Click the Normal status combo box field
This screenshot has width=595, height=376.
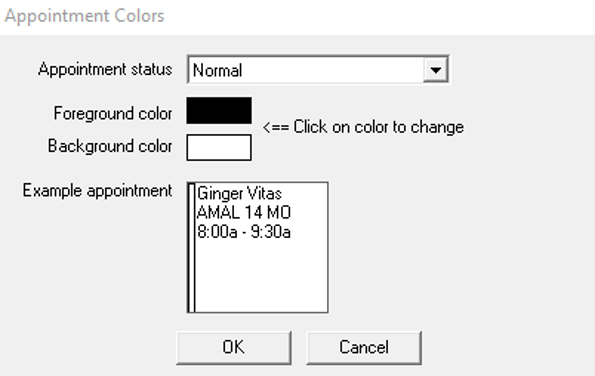[x=318, y=69]
